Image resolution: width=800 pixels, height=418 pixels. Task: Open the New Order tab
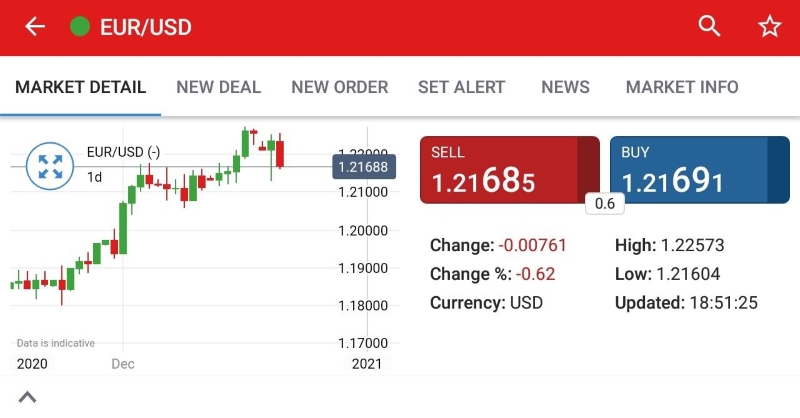339,87
